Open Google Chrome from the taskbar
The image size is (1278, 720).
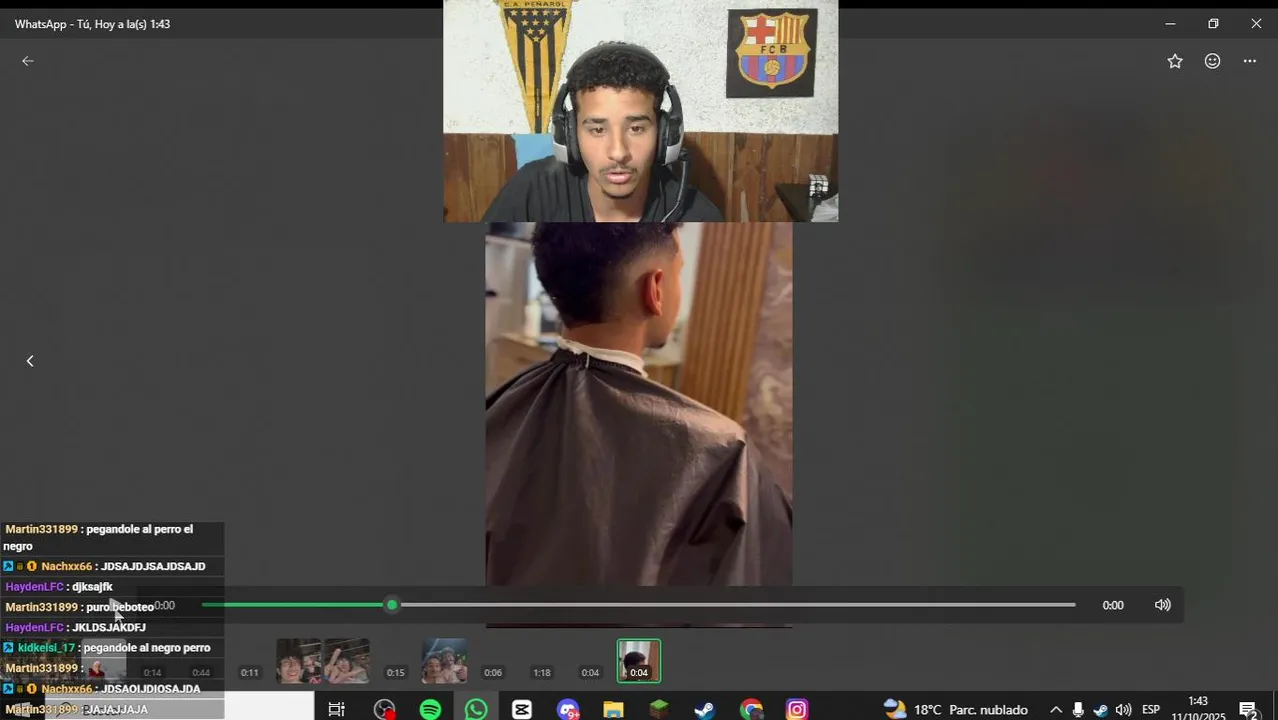pyautogui.click(x=751, y=710)
